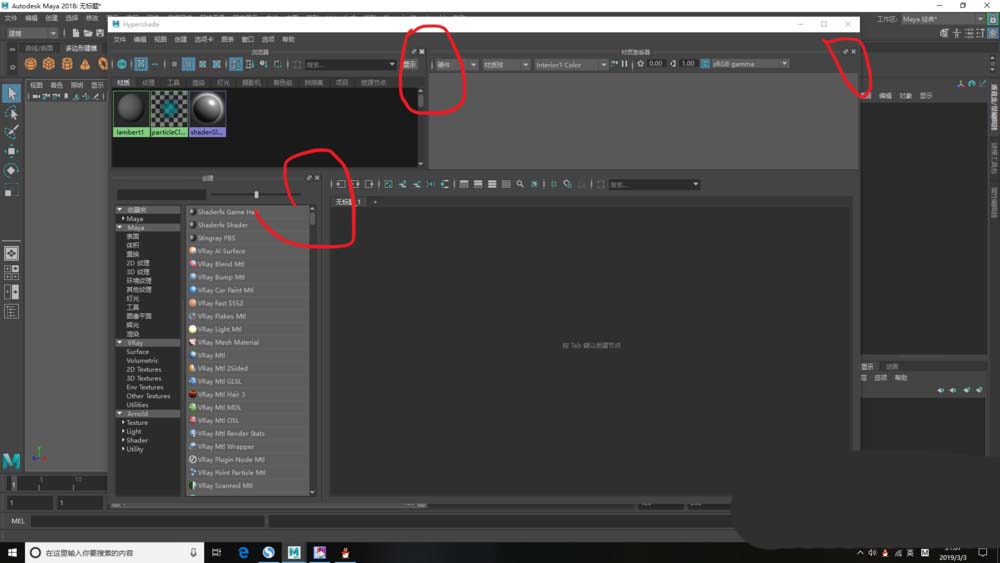The width and height of the screenshot is (1000, 563).
Task: Add selected nodes to graph icon
Action: pos(402,184)
